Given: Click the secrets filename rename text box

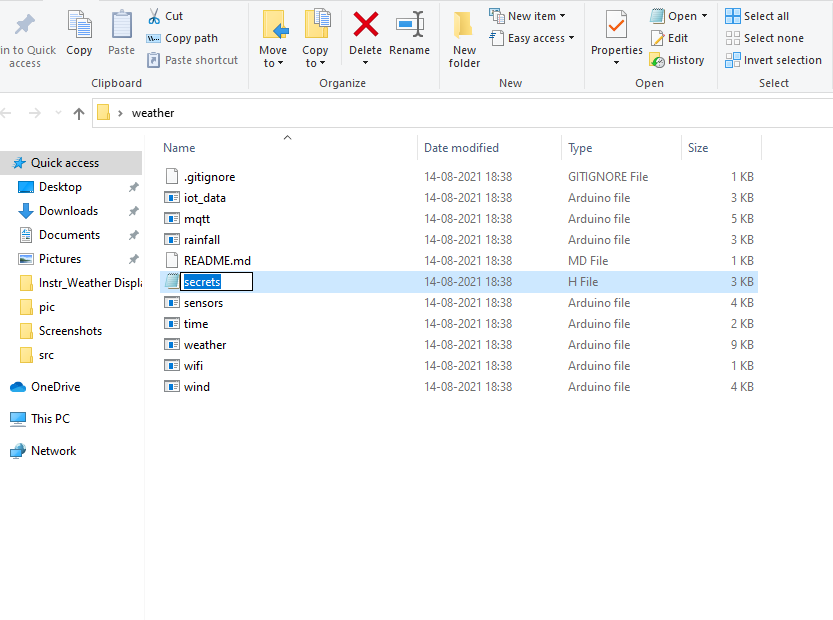Looking at the screenshot, I should [x=217, y=282].
